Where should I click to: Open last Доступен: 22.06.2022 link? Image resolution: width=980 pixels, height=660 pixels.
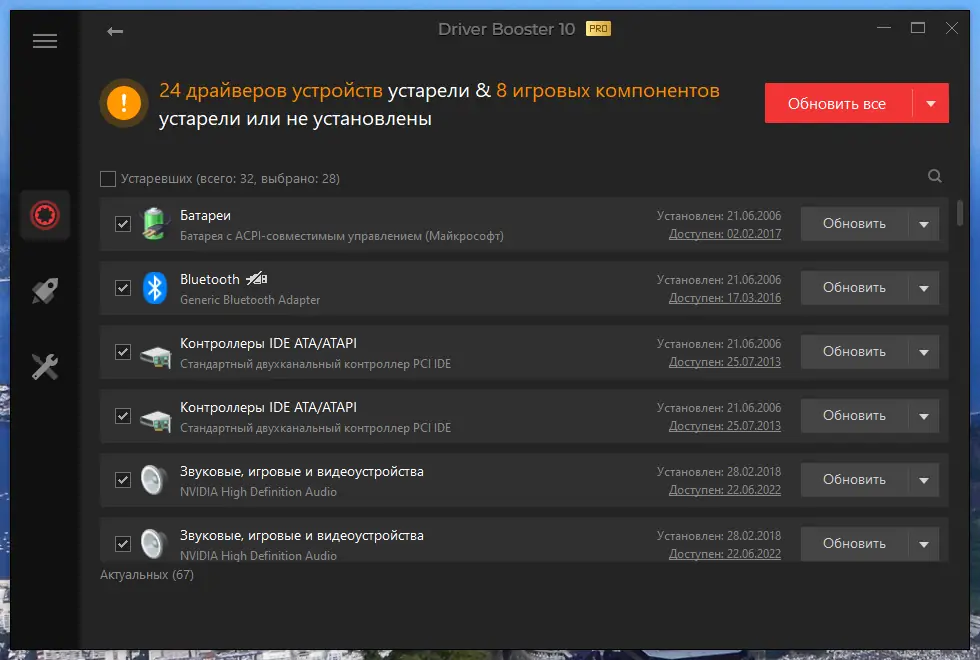(x=725, y=554)
